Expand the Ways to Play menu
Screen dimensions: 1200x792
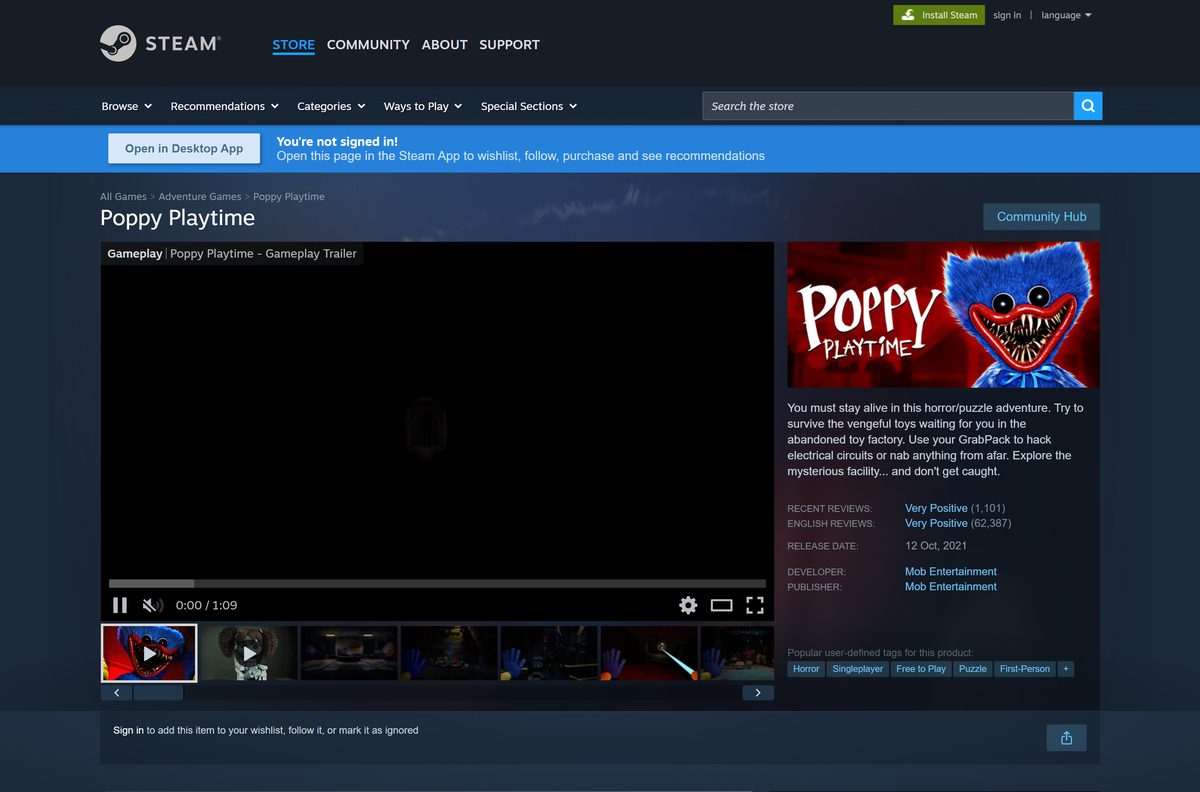423,106
